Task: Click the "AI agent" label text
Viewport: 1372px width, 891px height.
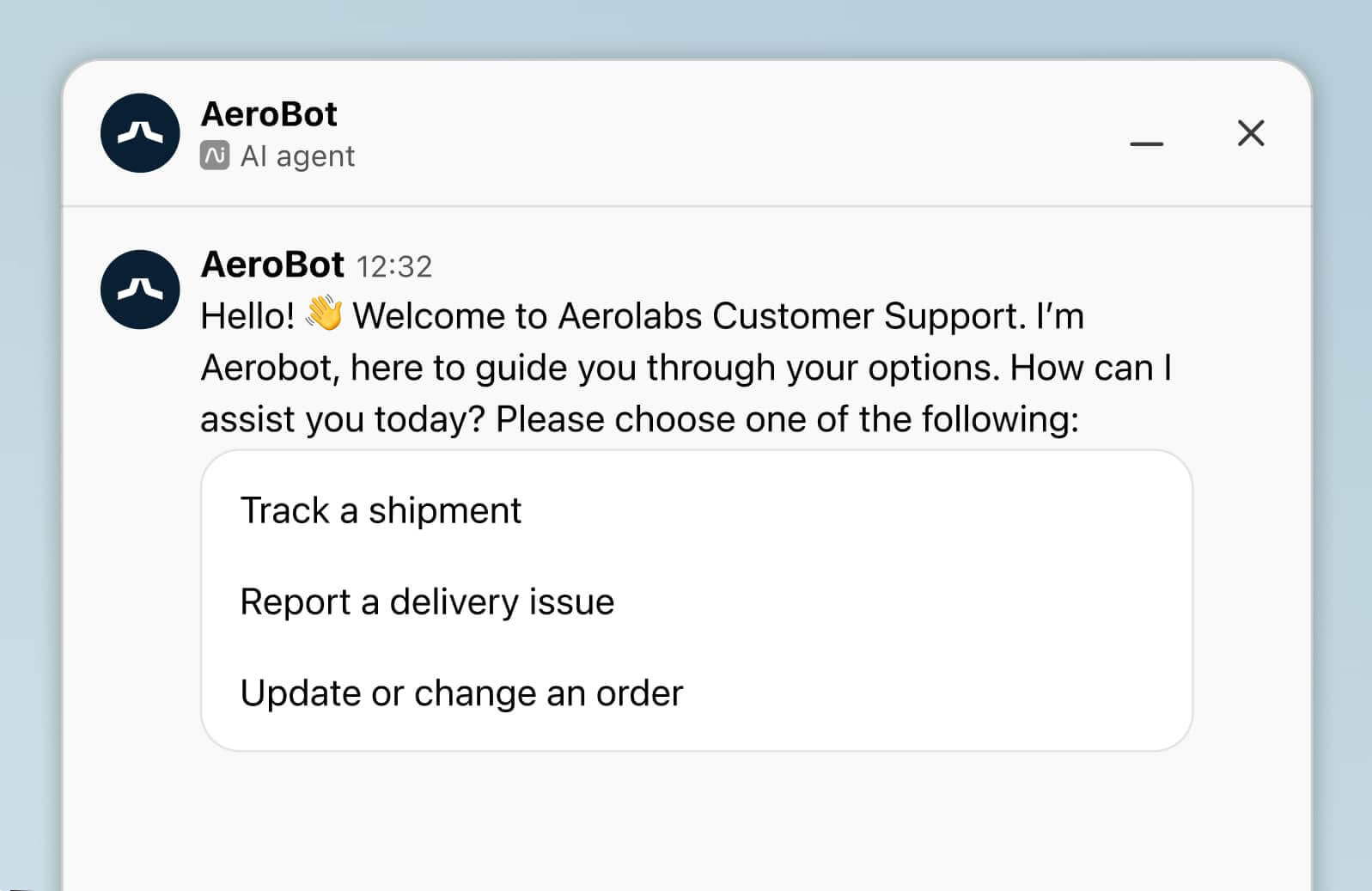Action: click(x=299, y=156)
